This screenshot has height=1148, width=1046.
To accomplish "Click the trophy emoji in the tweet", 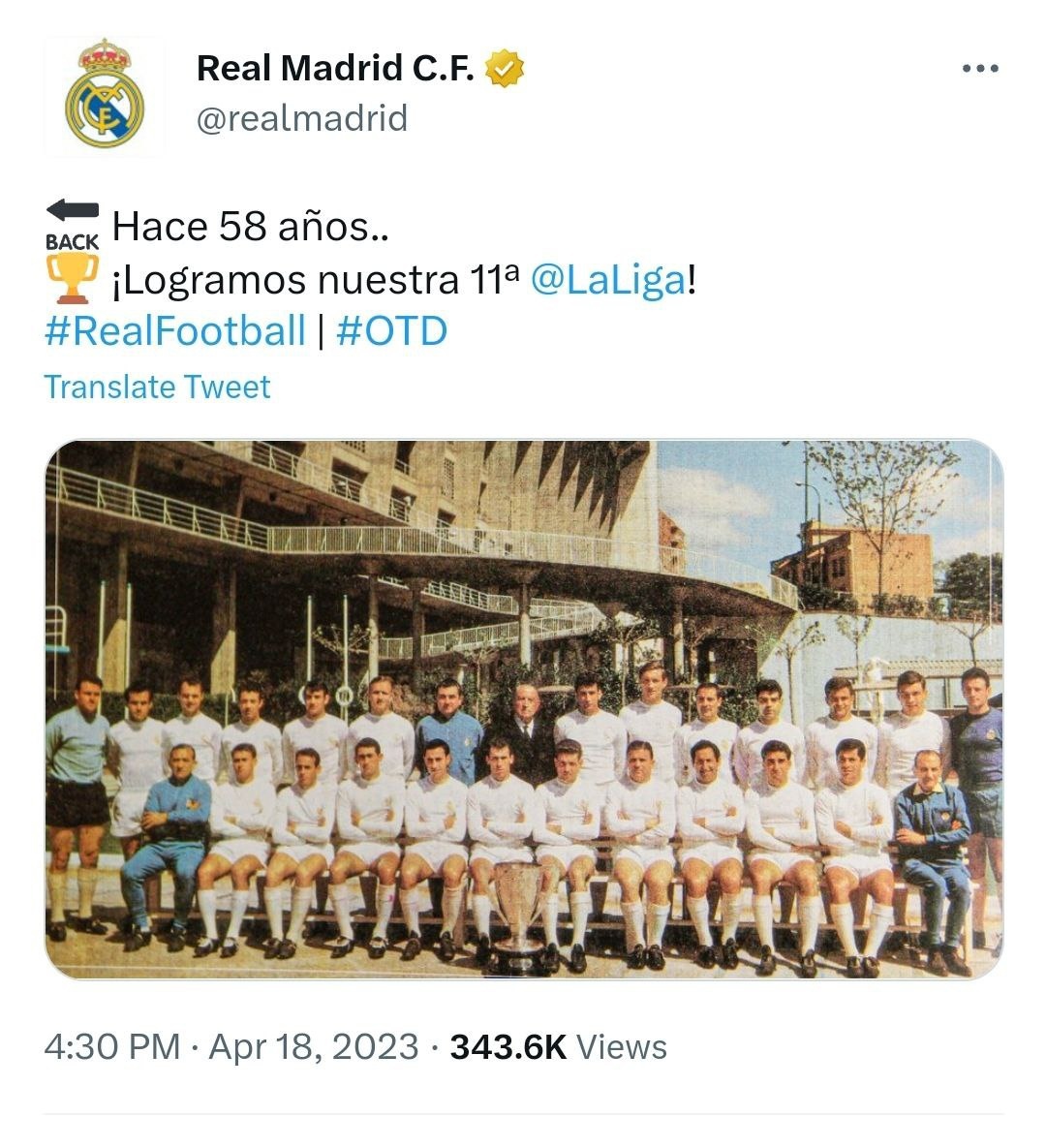I will 72,279.
